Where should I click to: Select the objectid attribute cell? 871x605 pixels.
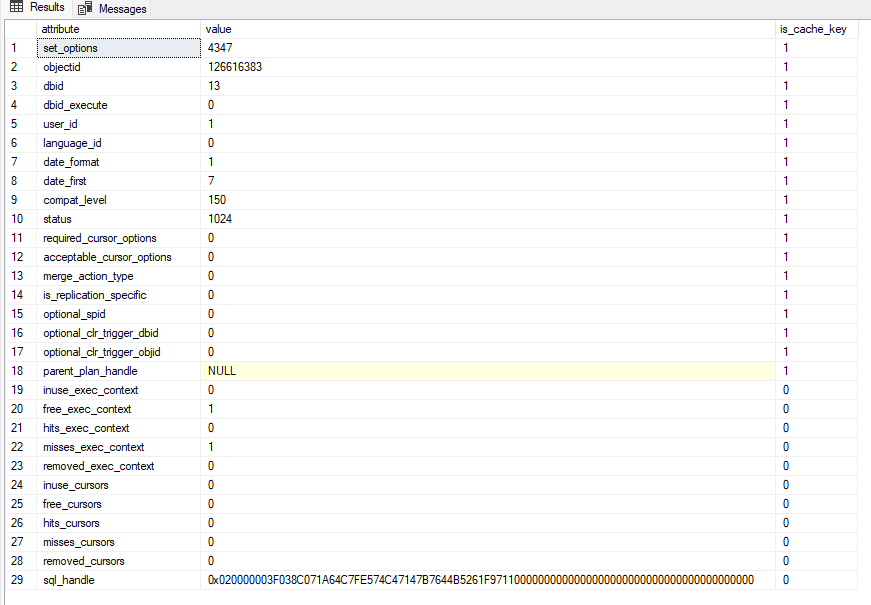tap(119, 67)
